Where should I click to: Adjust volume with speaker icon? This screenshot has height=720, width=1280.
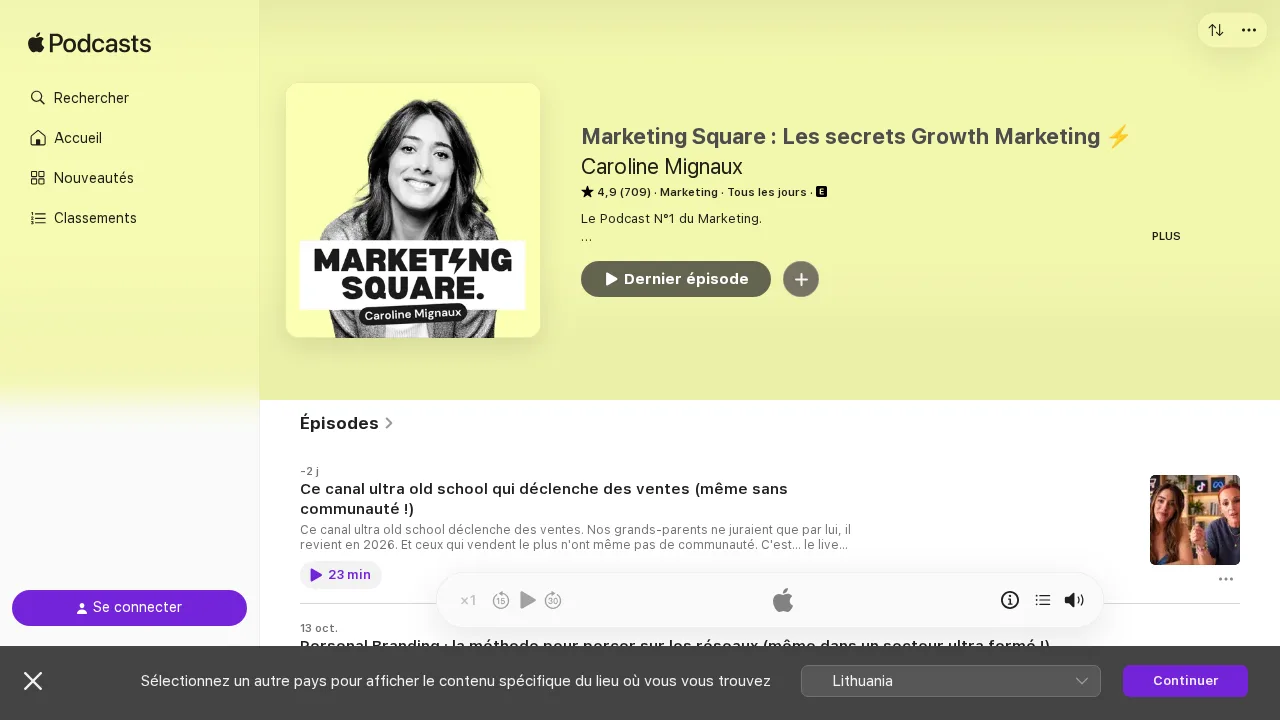pos(1074,600)
